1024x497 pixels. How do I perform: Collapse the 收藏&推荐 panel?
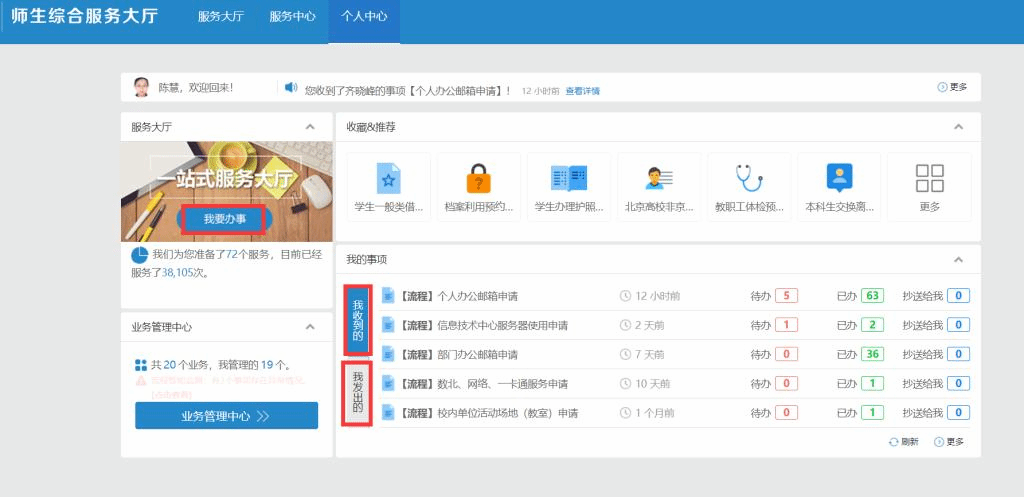(958, 127)
